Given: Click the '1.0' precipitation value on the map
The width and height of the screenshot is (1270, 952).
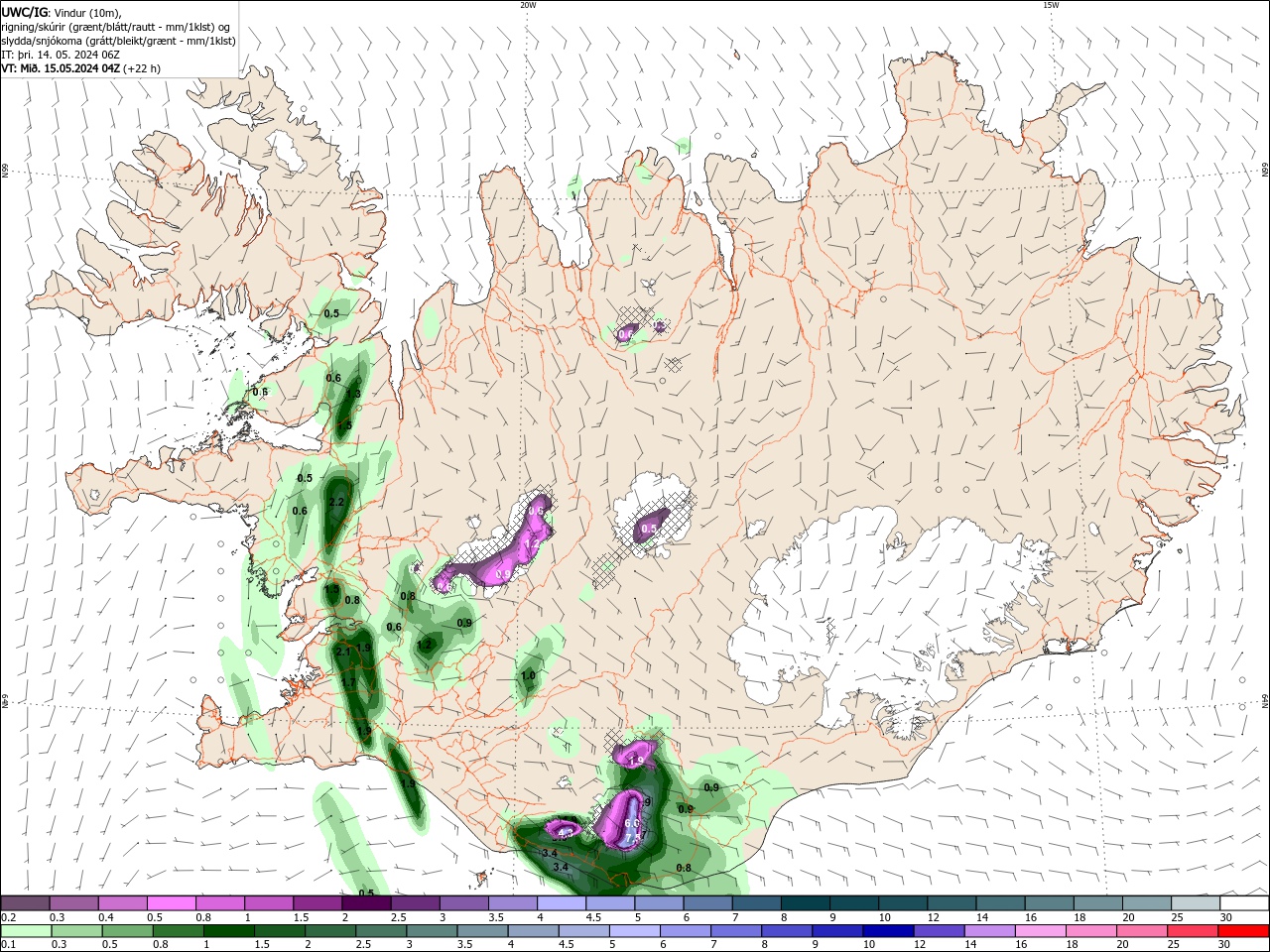Looking at the screenshot, I should click(x=528, y=675).
